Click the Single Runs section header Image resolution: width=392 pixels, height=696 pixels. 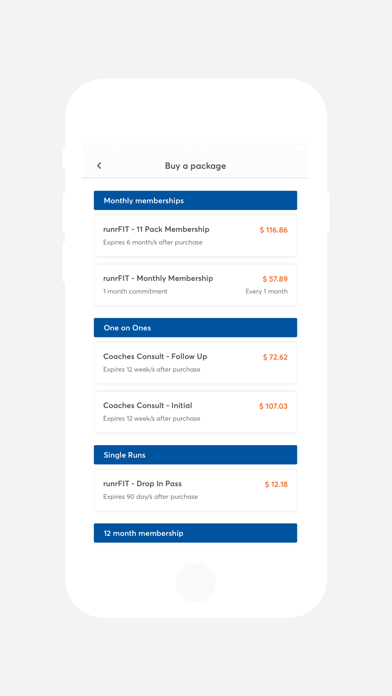pyautogui.click(x=195, y=455)
